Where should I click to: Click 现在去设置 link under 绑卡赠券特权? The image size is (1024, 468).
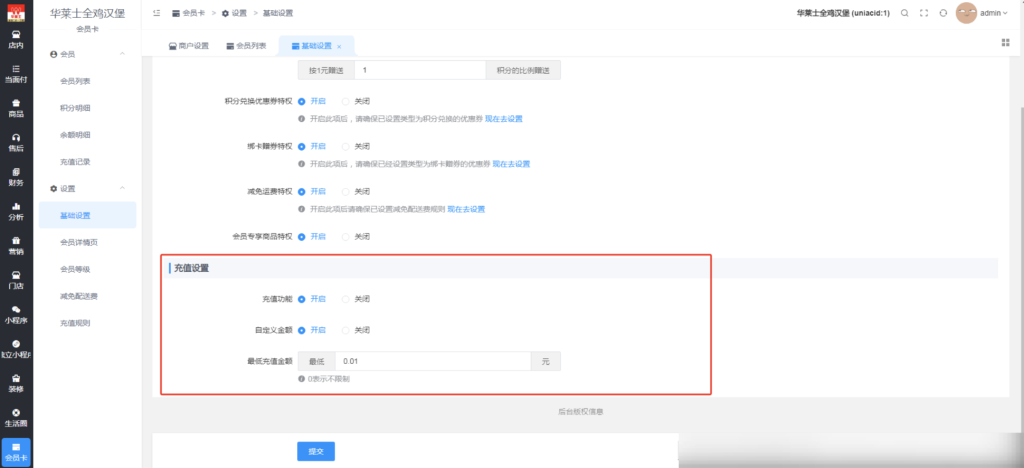click(507, 164)
